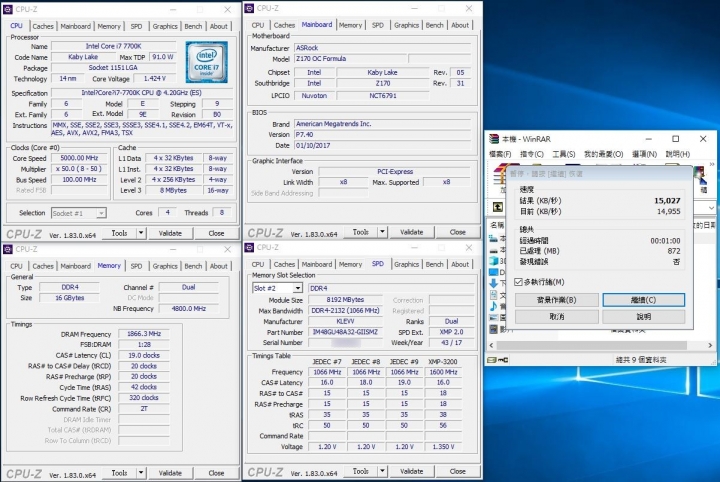Screen dimensions: 720x482
Task: Click Close button in Mainboard window
Action: pyautogui.click(x=457, y=232)
